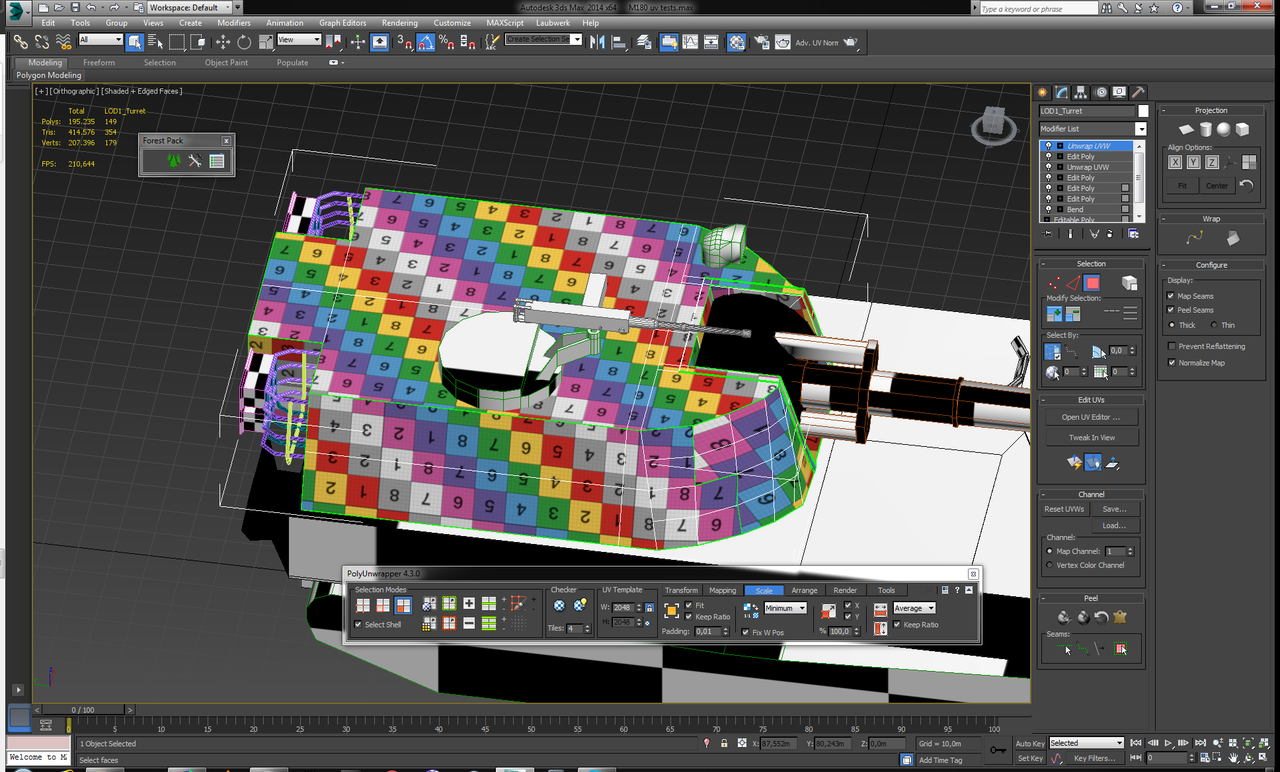This screenshot has width=1280, height=772.
Task: Choose Planar Map projection icon
Action: coord(1186,130)
